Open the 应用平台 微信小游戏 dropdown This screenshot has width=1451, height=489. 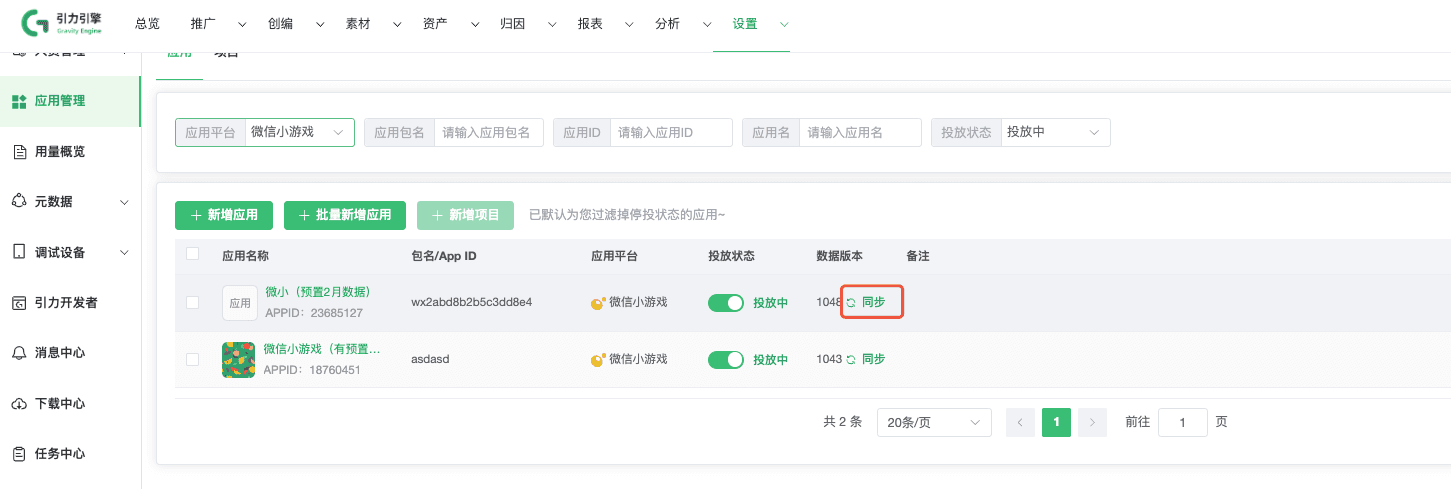click(x=300, y=132)
